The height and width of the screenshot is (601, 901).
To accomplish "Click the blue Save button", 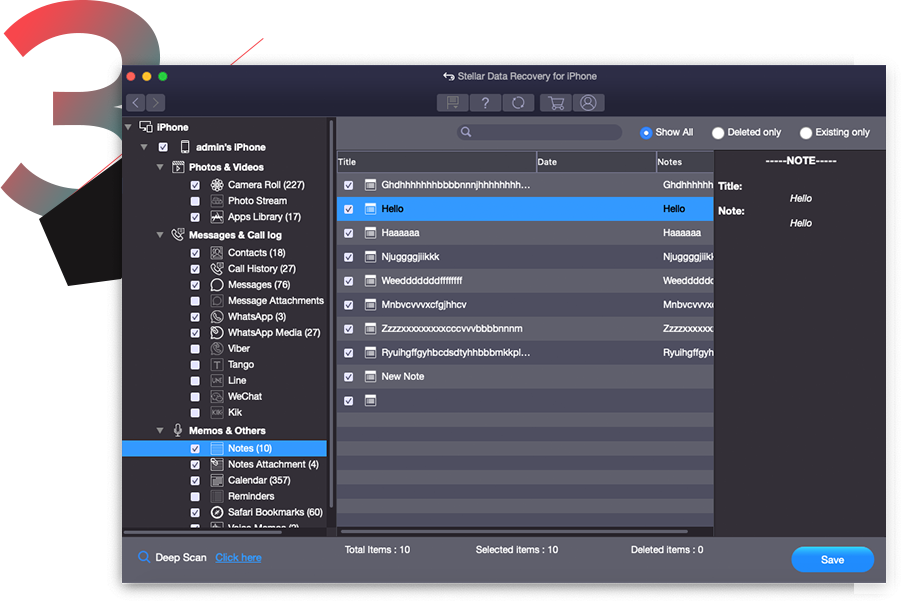I will [x=832, y=559].
